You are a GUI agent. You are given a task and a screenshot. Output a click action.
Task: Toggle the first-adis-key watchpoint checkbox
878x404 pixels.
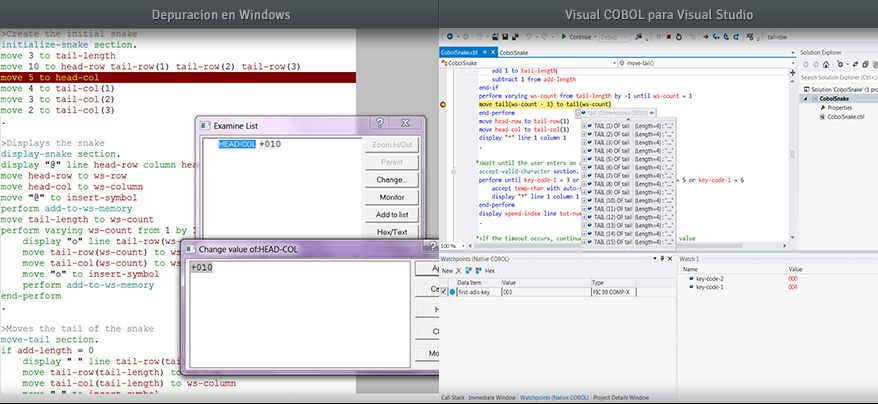[445, 292]
